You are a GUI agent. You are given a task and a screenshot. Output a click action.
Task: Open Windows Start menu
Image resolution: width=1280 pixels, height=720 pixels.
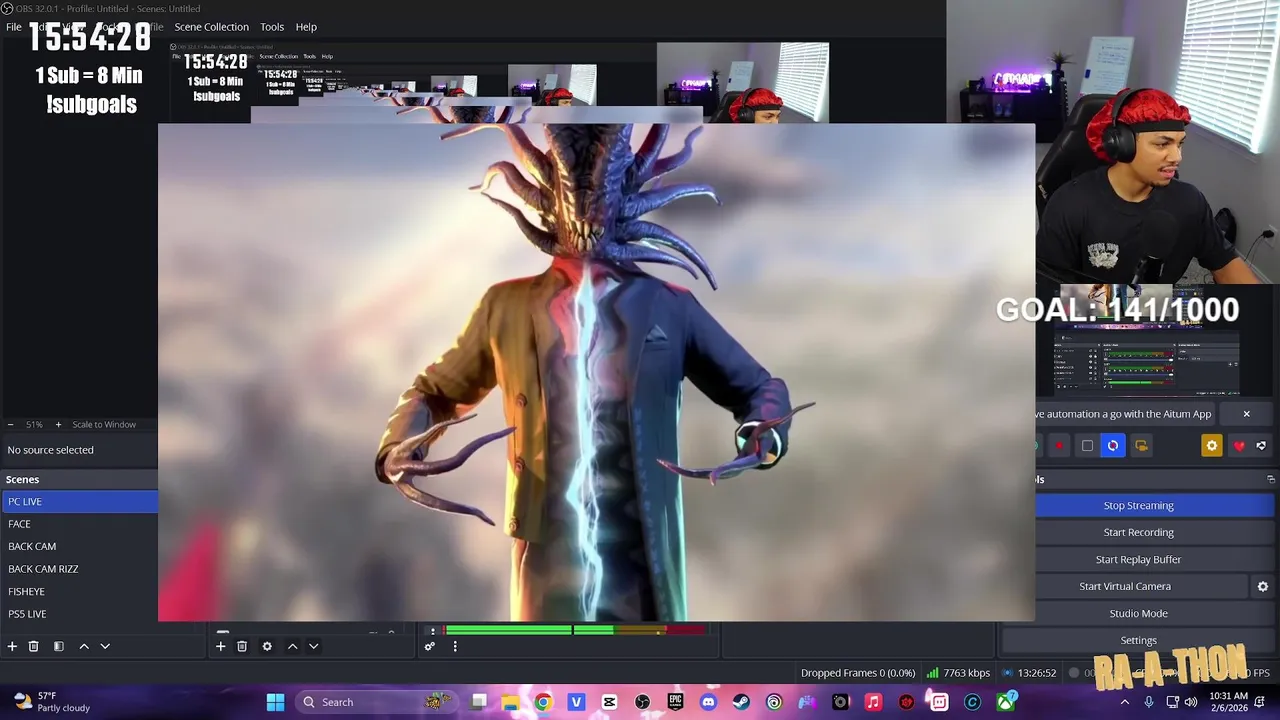click(275, 702)
